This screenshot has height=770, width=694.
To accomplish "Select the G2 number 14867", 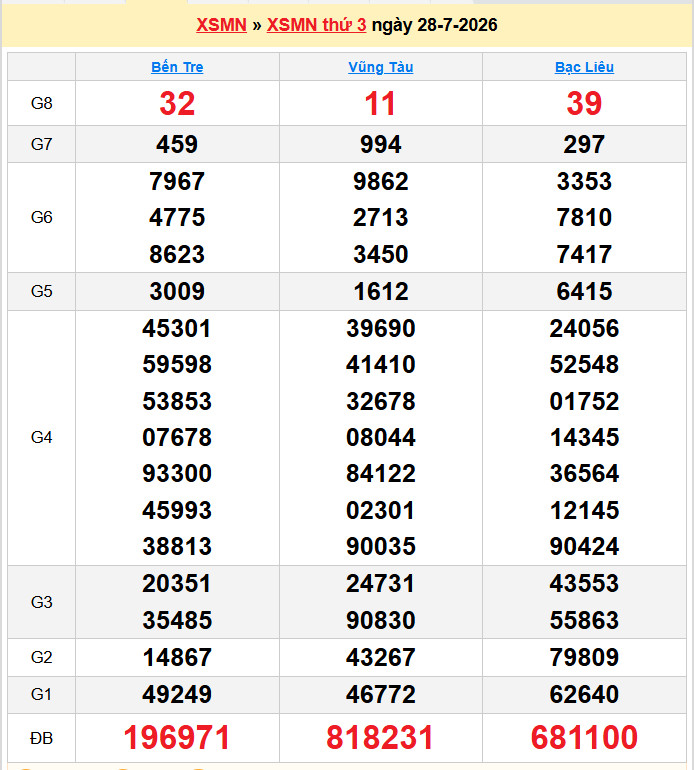I will [x=177, y=657].
